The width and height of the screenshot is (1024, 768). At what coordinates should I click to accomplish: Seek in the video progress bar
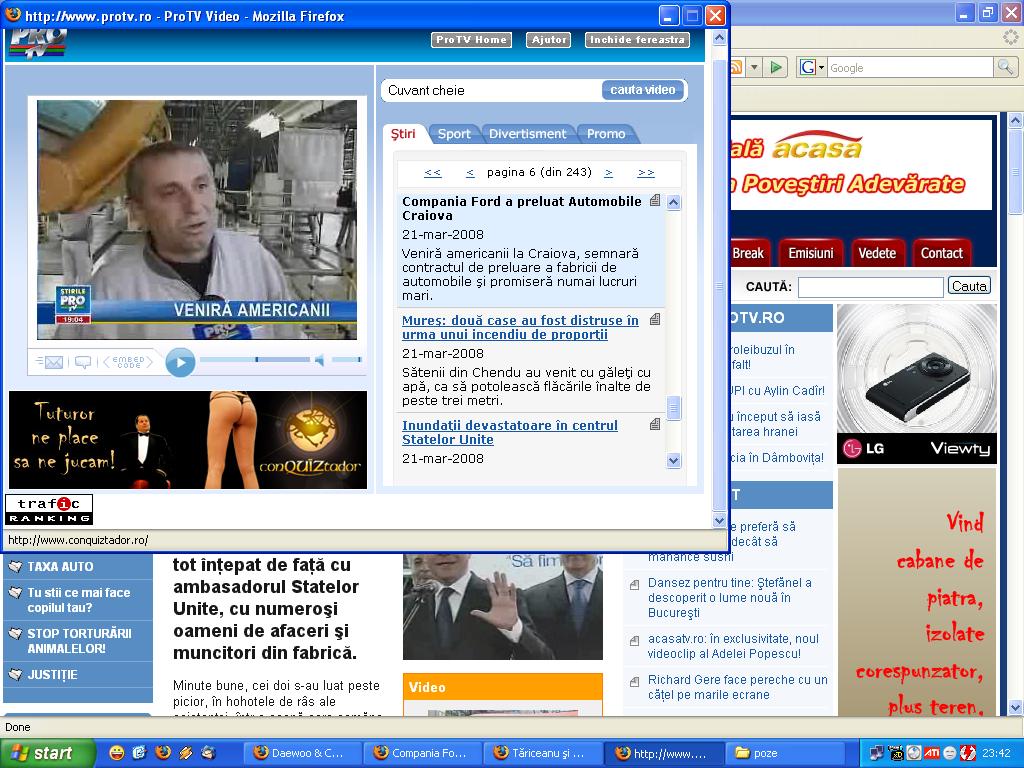click(x=255, y=359)
